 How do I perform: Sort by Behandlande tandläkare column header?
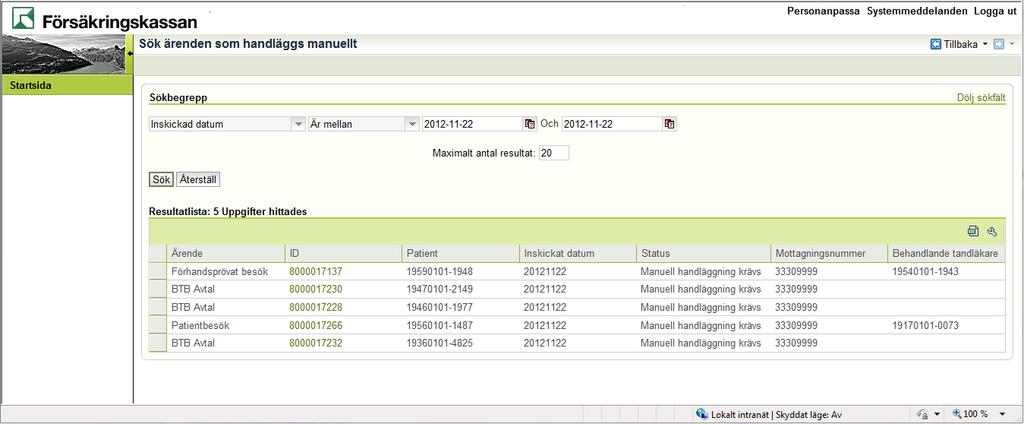coord(947,253)
